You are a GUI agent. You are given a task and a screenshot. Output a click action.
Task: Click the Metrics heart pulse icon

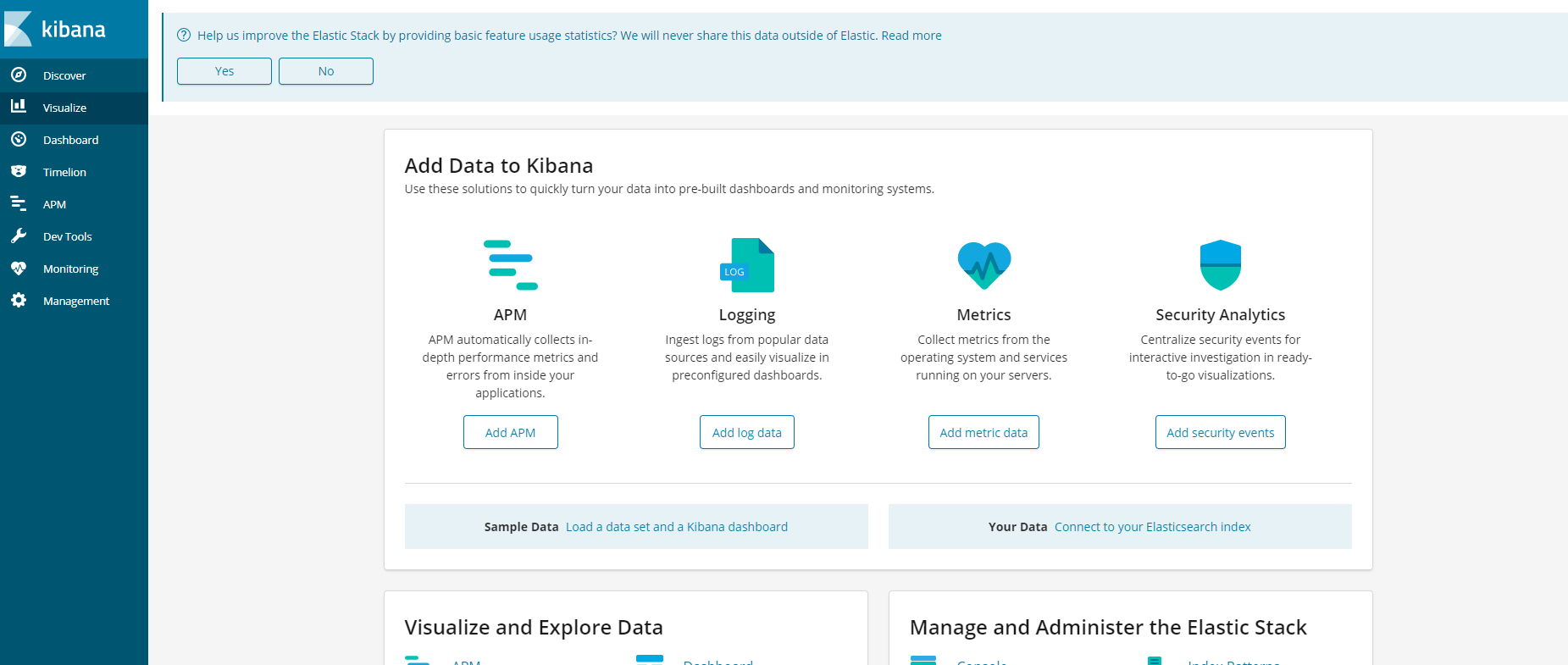(x=984, y=265)
